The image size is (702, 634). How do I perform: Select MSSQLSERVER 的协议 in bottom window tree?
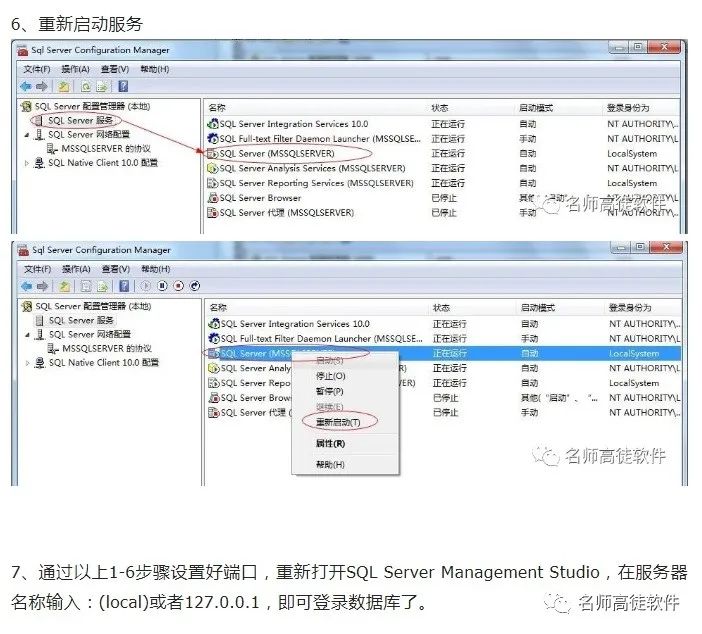[107, 348]
